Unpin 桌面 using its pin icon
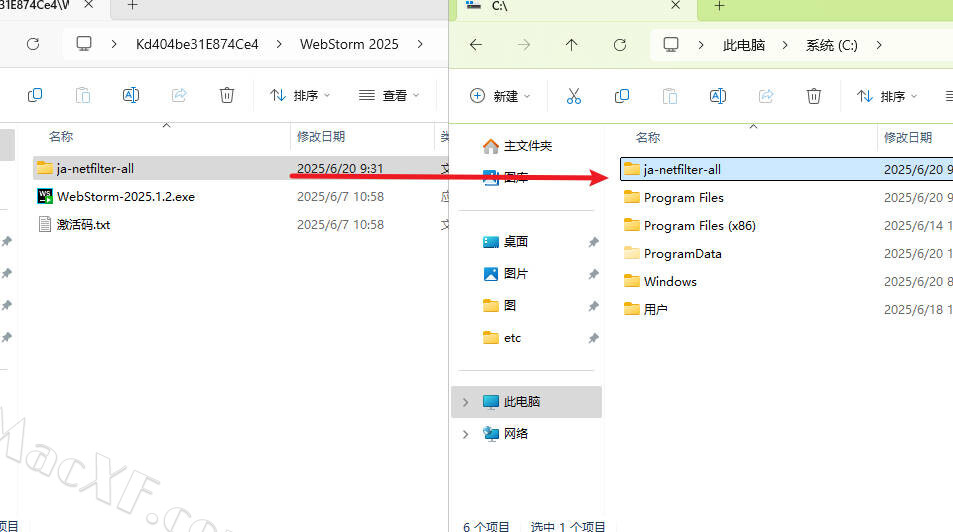The height and width of the screenshot is (532, 953). click(x=593, y=242)
